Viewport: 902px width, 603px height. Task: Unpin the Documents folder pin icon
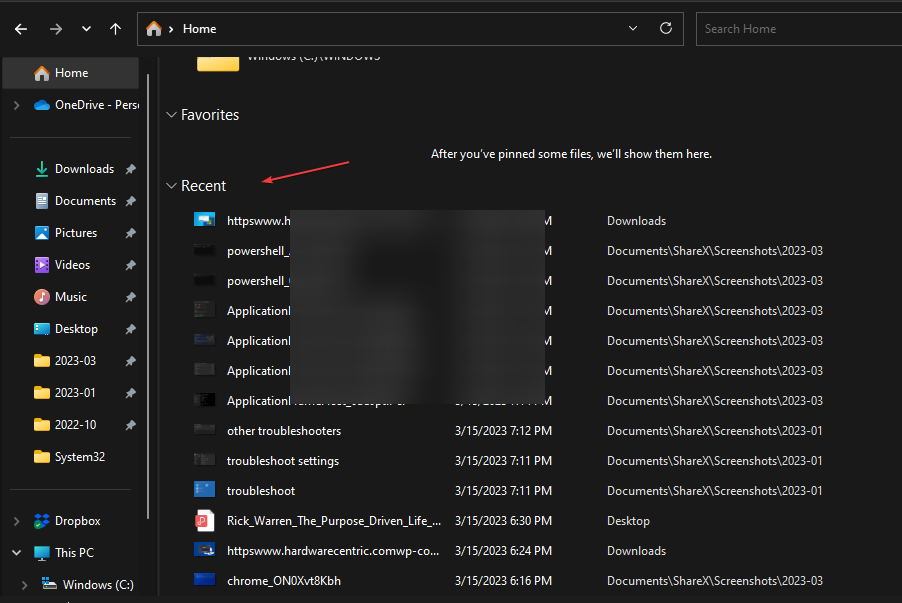130,200
